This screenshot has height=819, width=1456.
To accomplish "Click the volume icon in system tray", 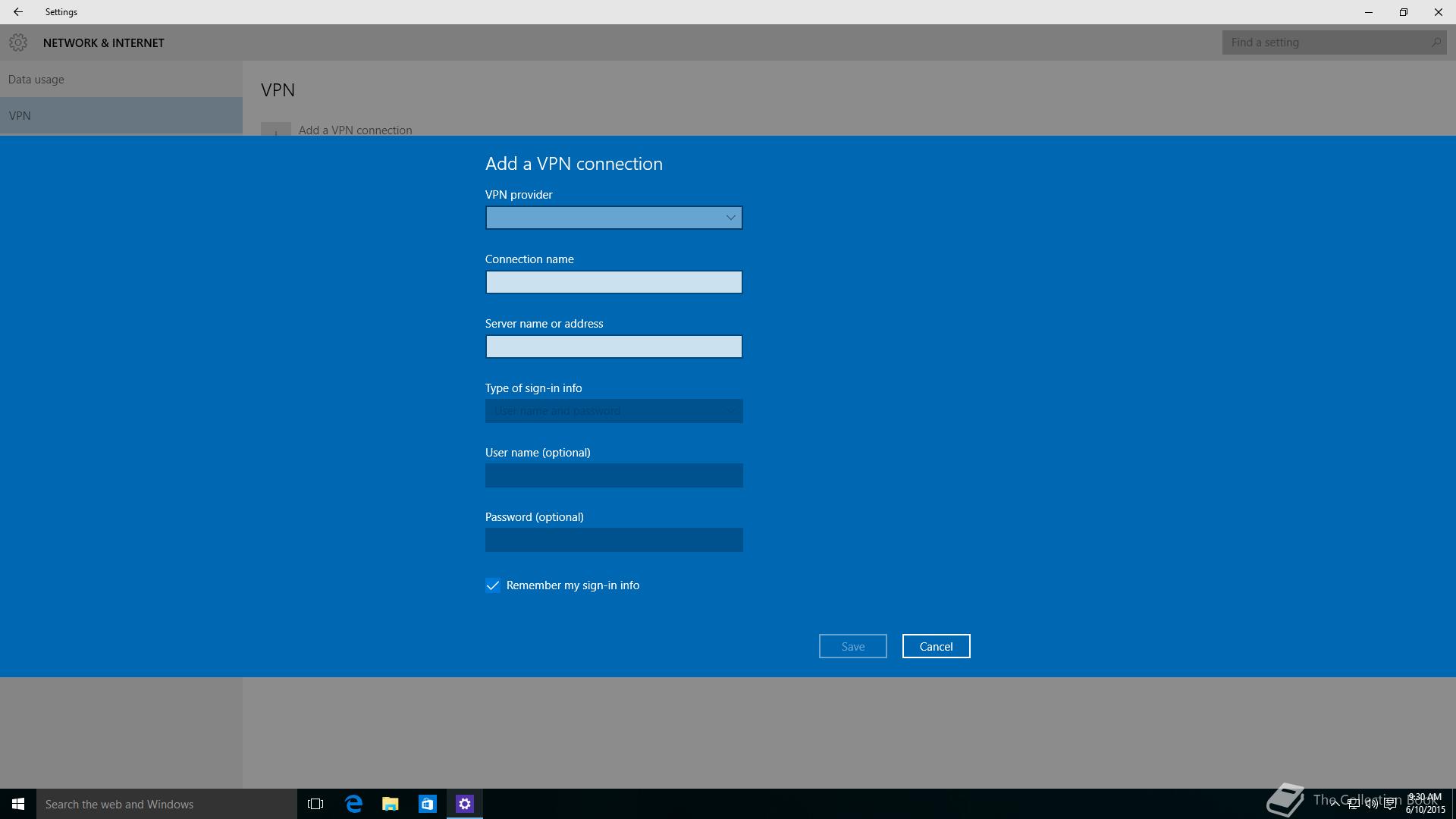I will pos(1371,805).
